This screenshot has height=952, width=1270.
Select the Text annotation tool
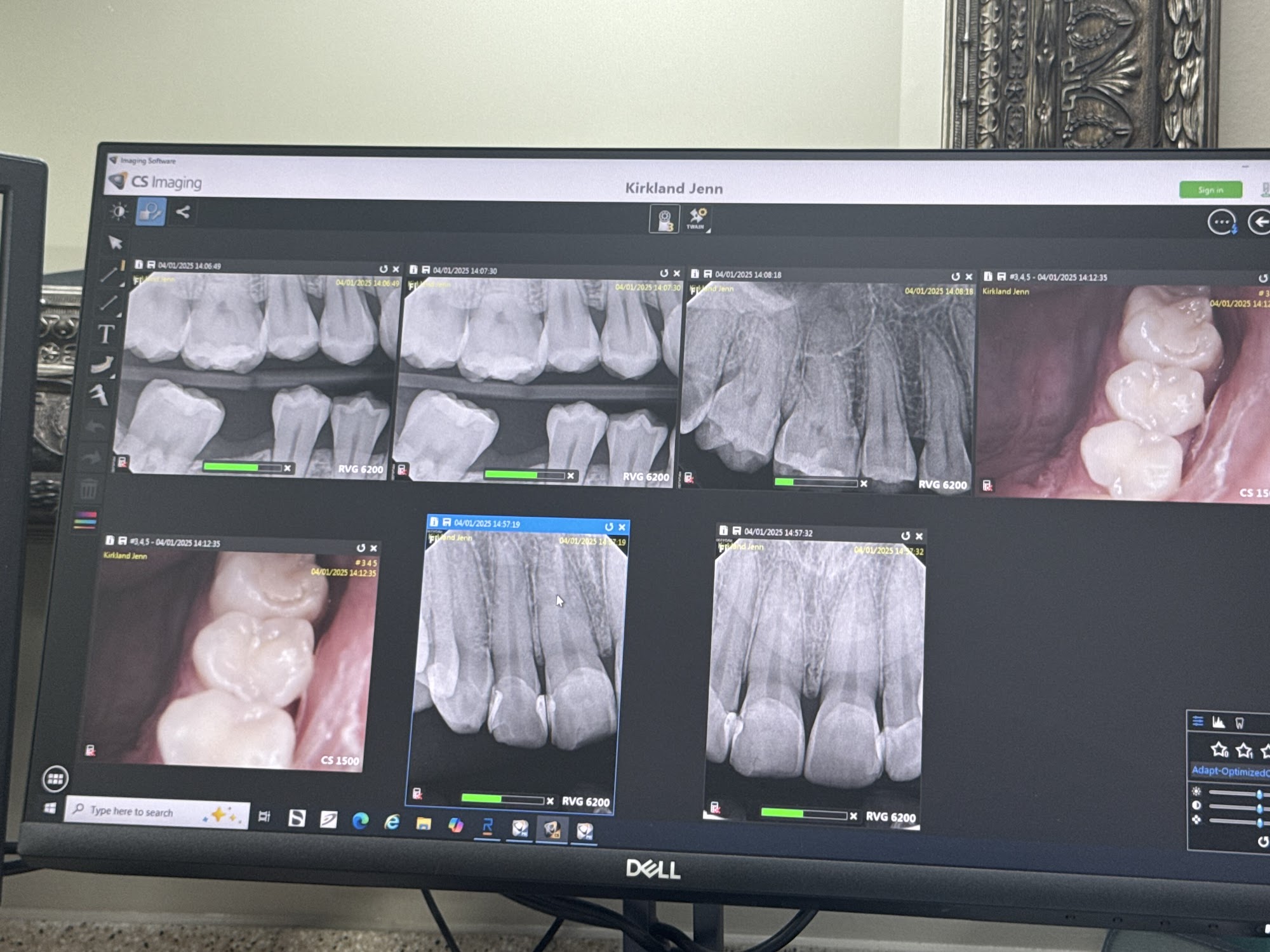click(x=106, y=334)
